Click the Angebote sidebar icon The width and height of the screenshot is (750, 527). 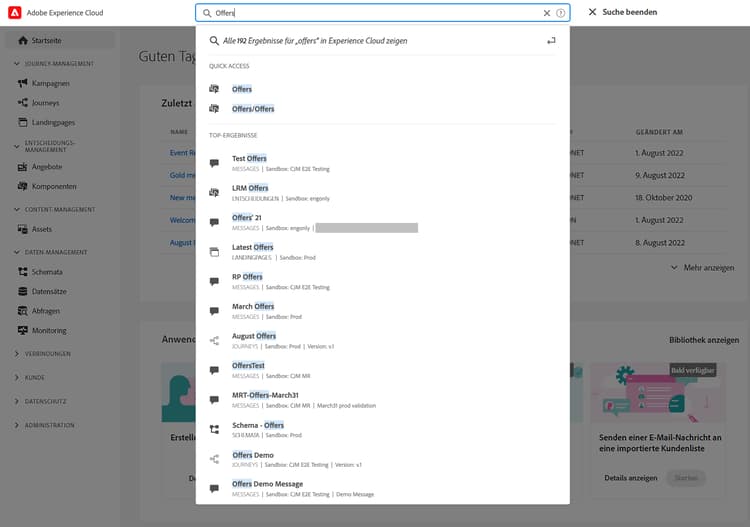(x=22, y=167)
